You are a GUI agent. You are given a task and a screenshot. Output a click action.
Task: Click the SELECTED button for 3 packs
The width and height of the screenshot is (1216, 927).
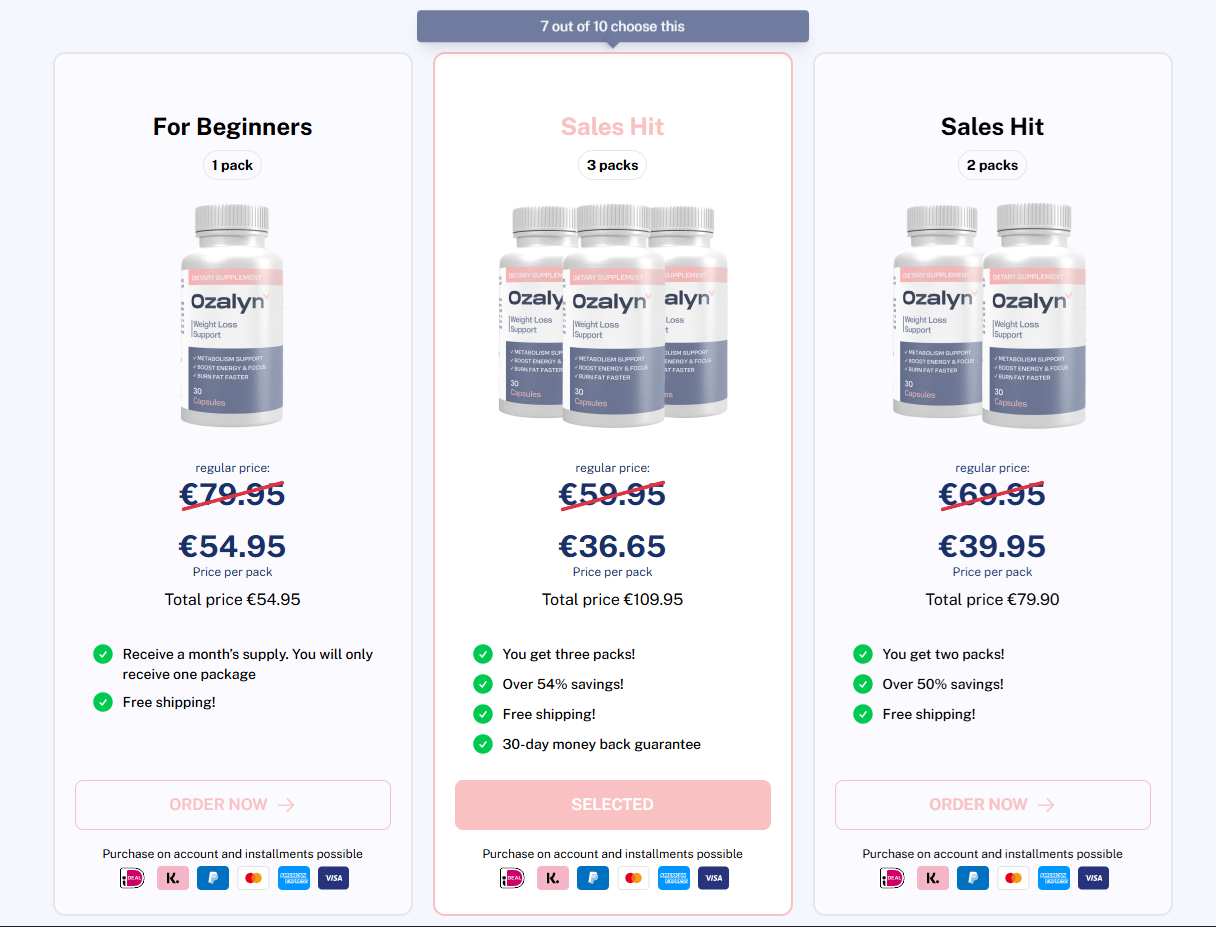tap(612, 805)
